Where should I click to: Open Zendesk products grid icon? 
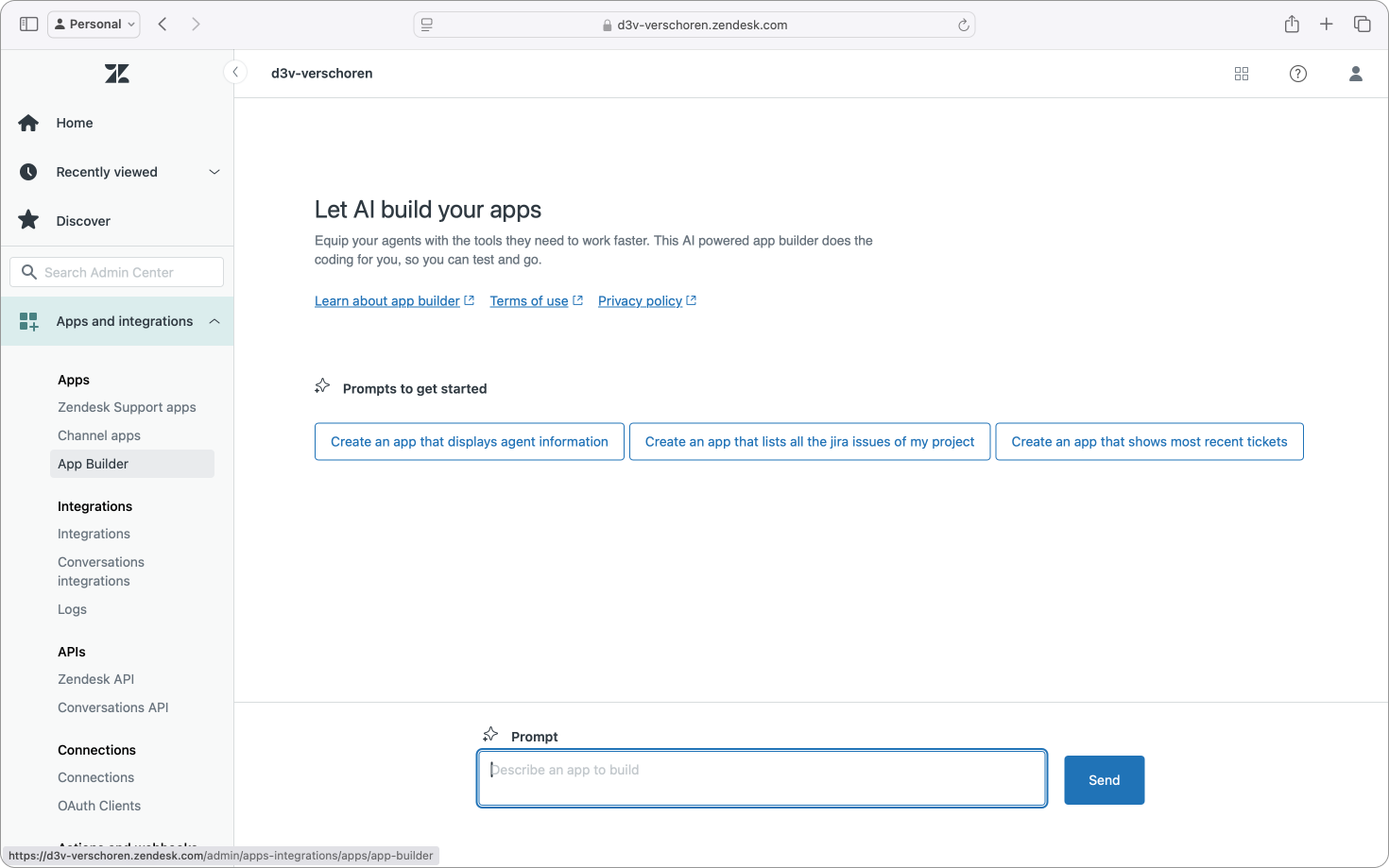tap(1242, 74)
